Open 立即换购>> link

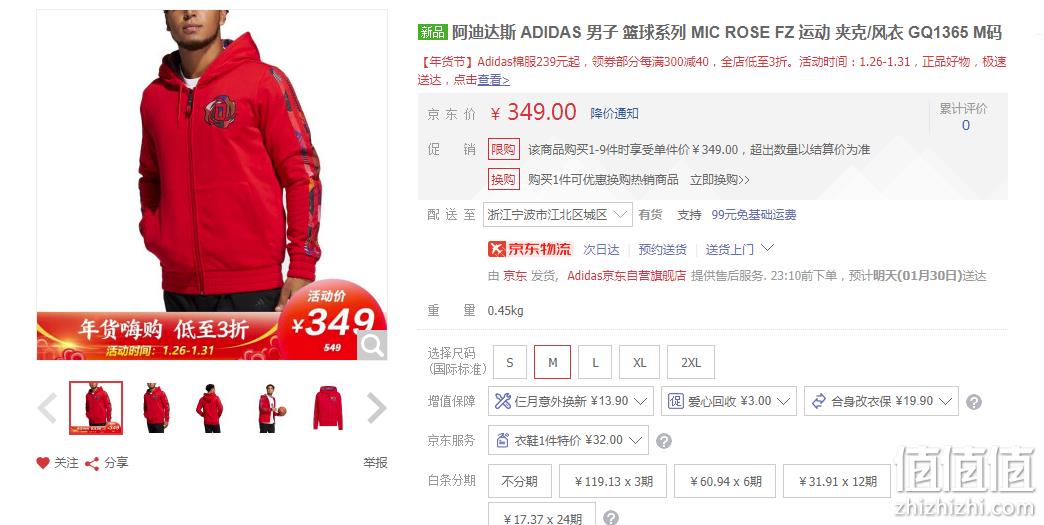point(720,180)
